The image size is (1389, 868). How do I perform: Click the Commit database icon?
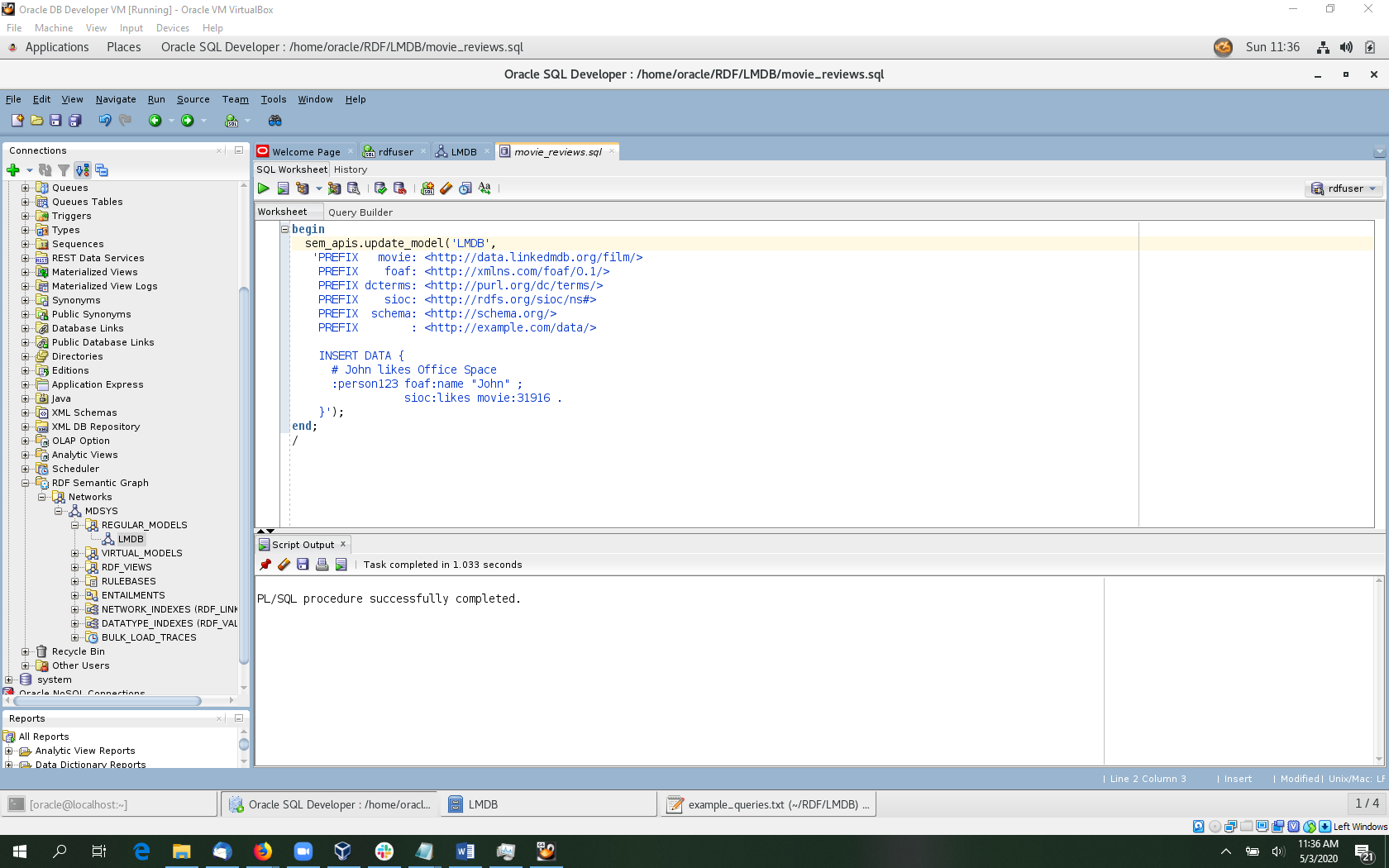(x=380, y=188)
